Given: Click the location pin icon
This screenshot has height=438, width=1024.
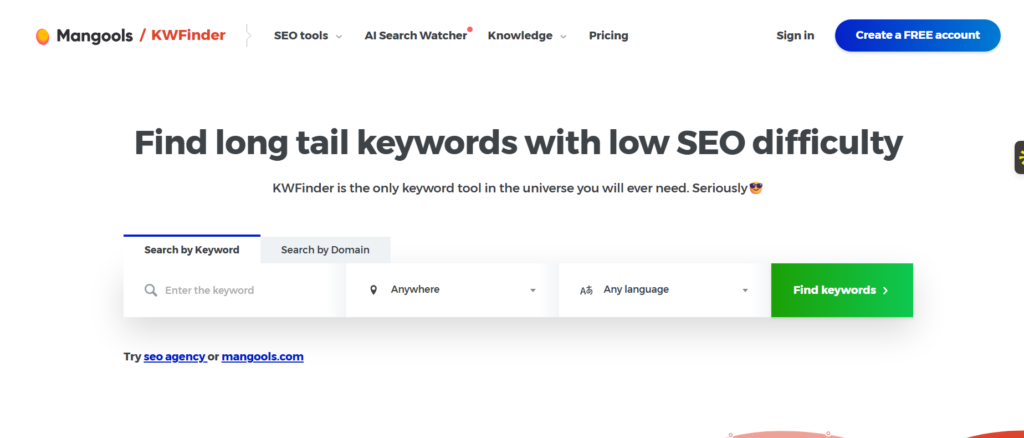Looking at the screenshot, I should pyautogui.click(x=374, y=290).
